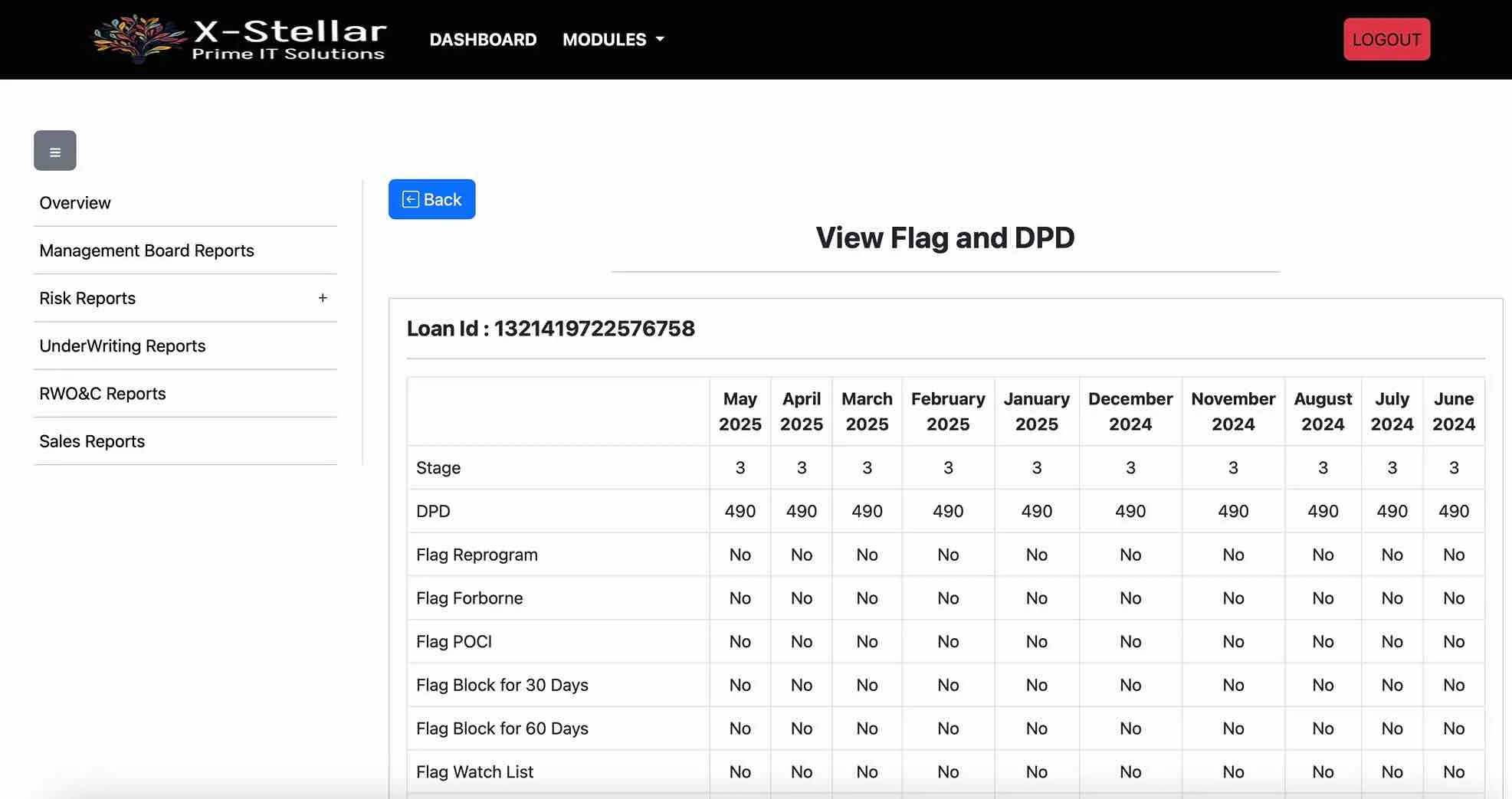
Task: Navigate to Sales Reports
Action: pyautogui.click(x=92, y=441)
